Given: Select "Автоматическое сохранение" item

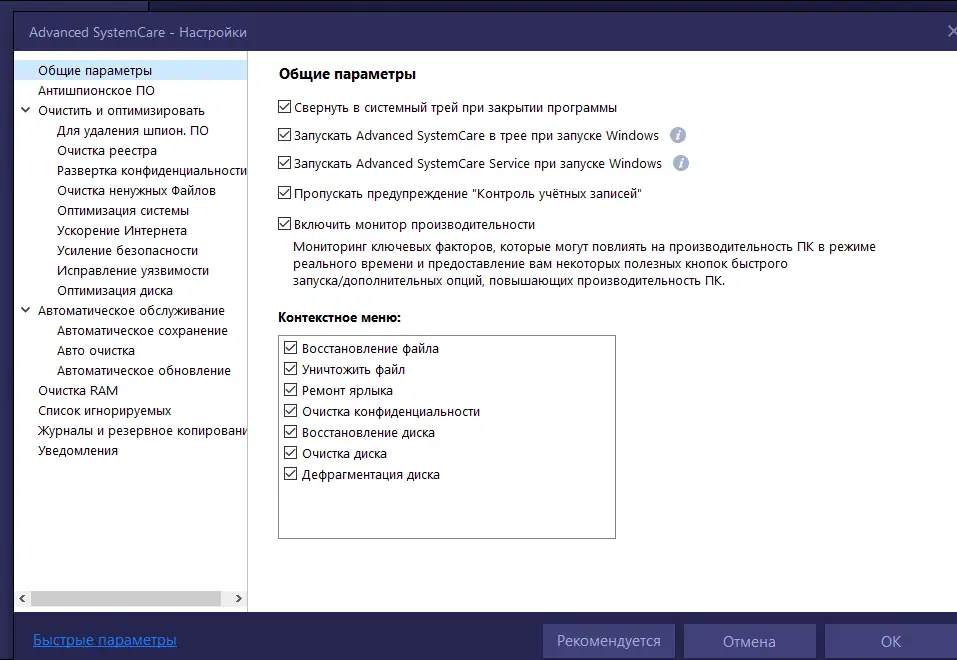Looking at the screenshot, I should 142,331.
